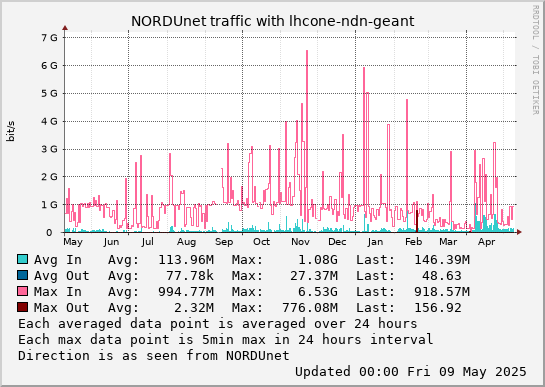
Task: Click the '1 G' y-axis label
Action: [49, 204]
